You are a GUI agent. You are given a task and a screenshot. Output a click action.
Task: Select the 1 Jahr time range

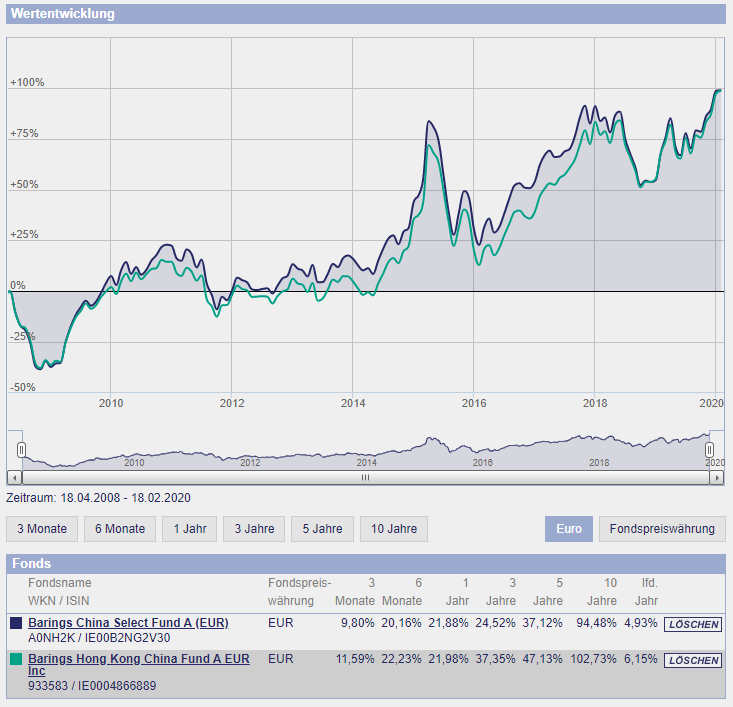tap(189, 529)
